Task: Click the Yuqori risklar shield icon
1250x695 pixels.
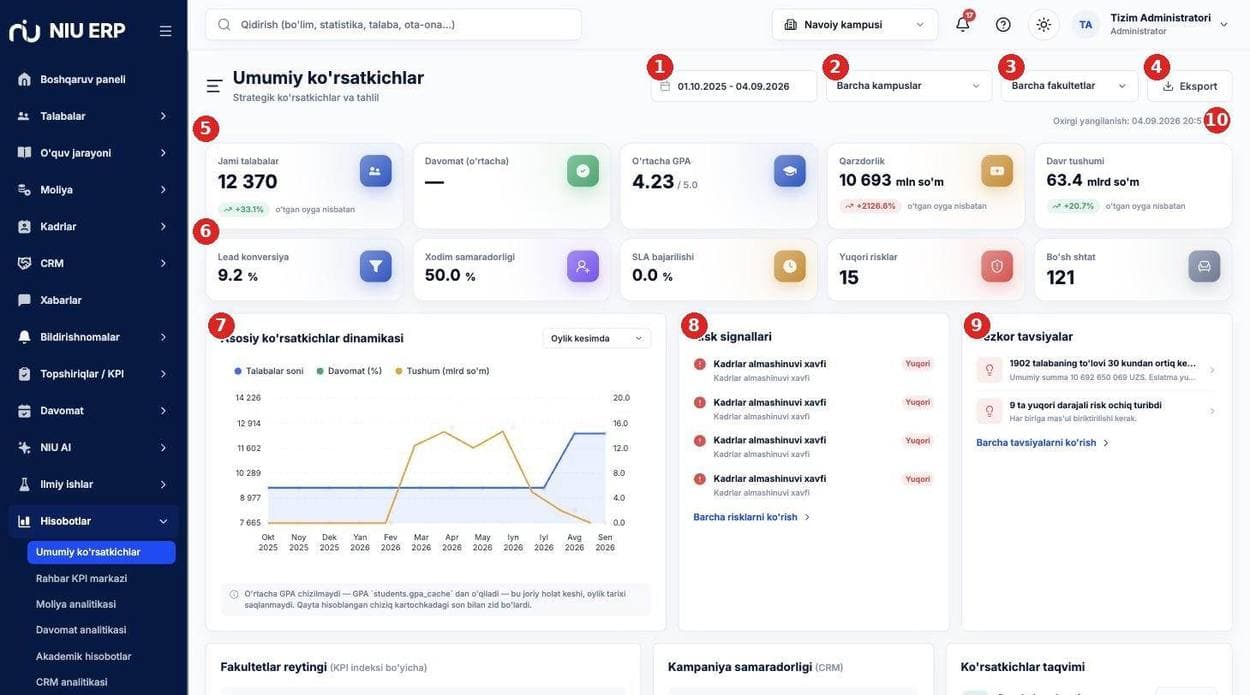Action: tap(997, 266)
